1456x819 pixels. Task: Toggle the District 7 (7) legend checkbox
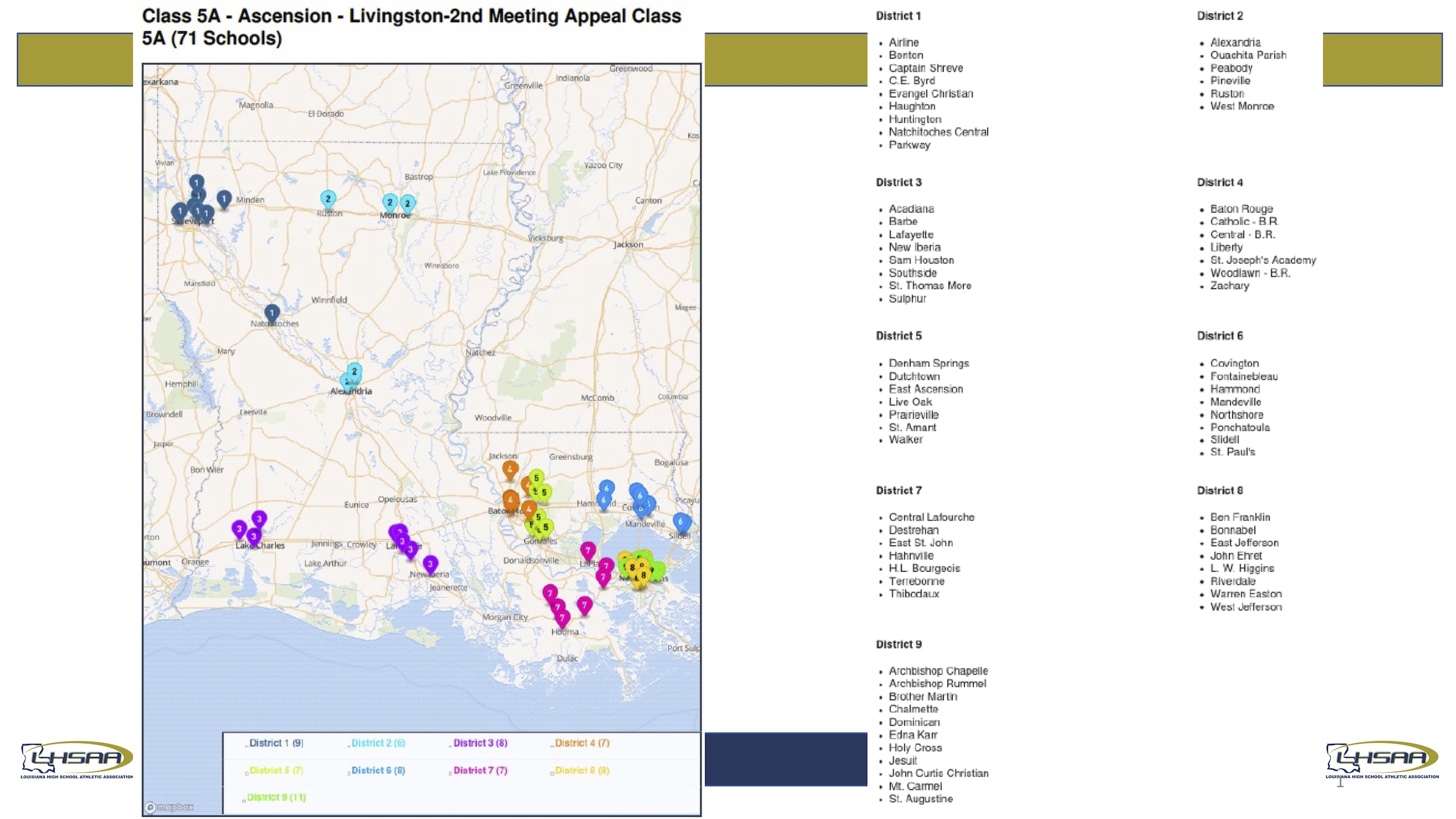pyautogui.click(x=450, y=773)
